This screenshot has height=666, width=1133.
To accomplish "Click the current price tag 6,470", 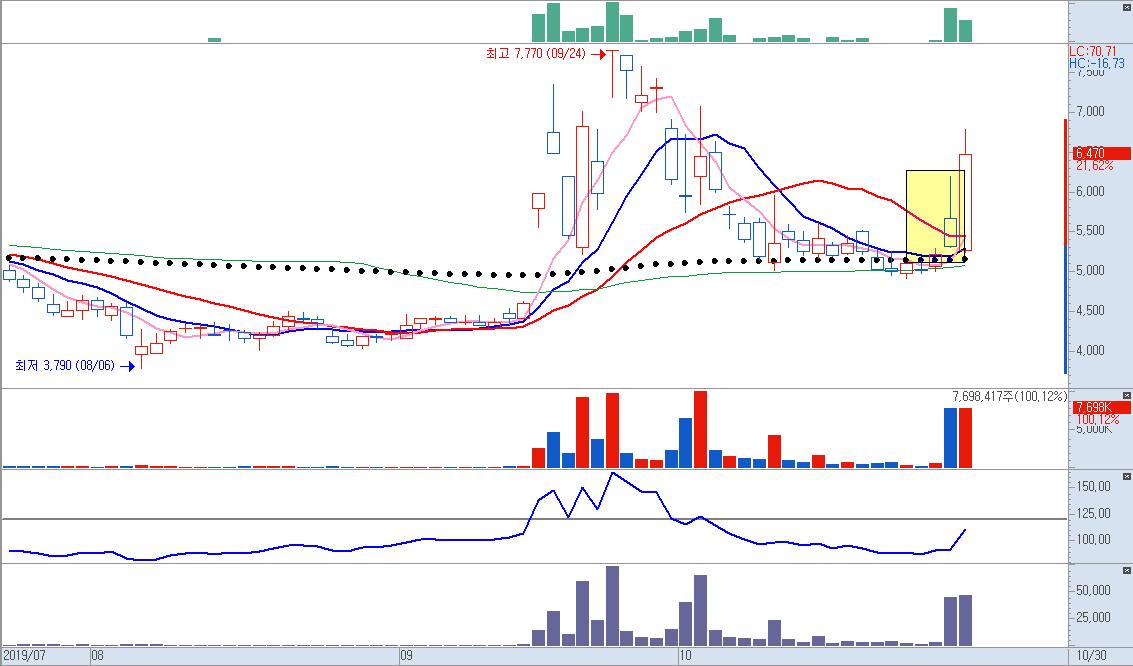I will point(1101,153).
